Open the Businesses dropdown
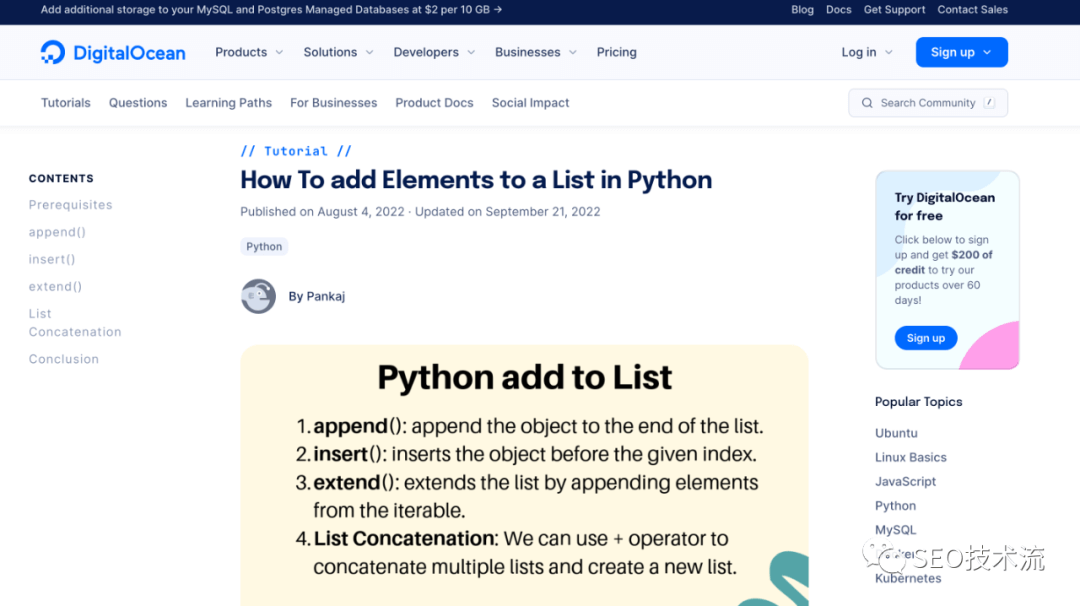 [x=535, y=52]
